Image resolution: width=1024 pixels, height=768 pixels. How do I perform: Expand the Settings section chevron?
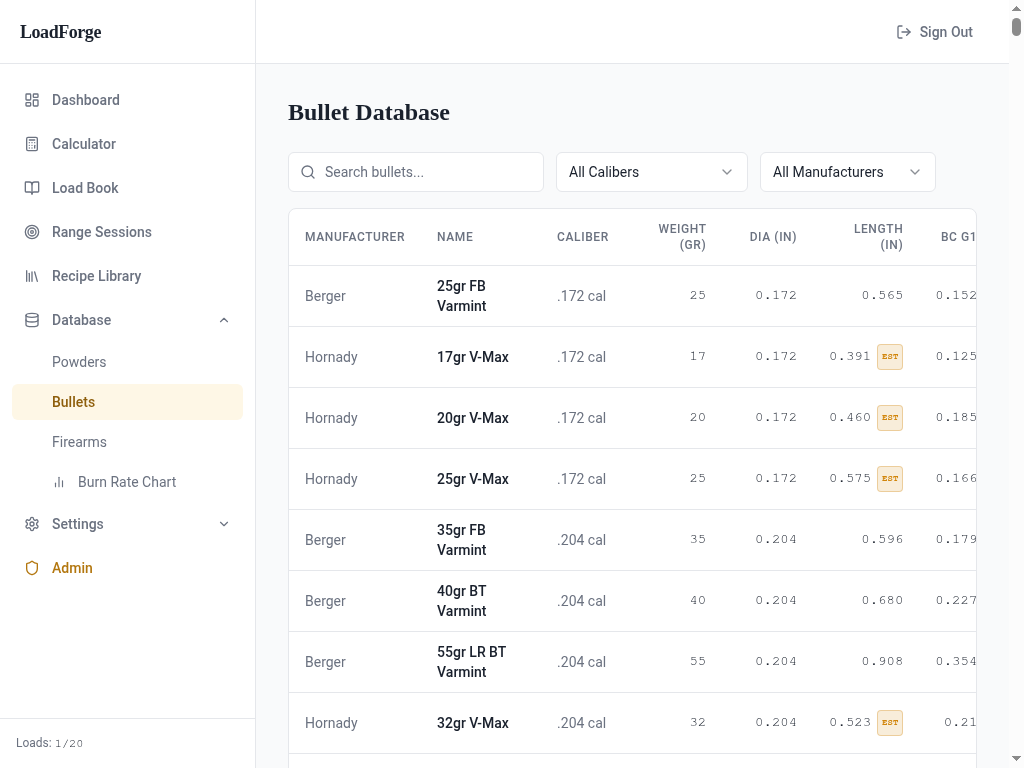click(x=224, y=524)
